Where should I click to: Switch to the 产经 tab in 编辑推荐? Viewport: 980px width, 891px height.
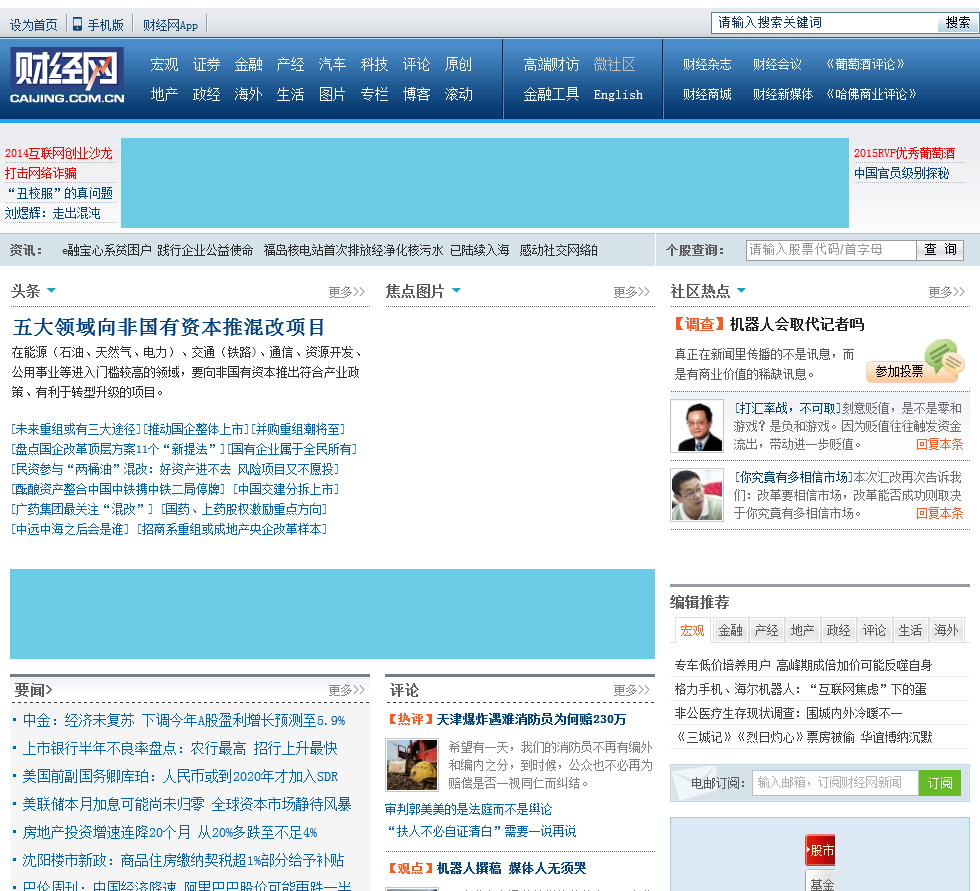tap(766, 630)
